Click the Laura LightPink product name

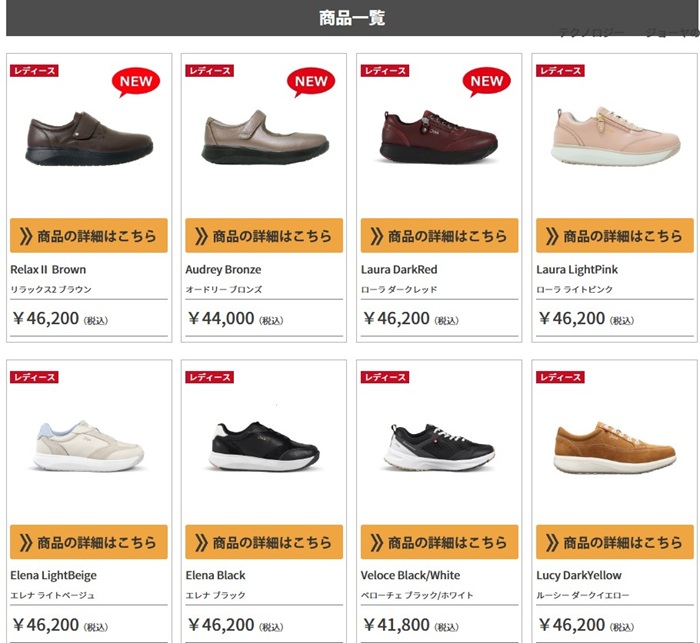tap(577, 270)
